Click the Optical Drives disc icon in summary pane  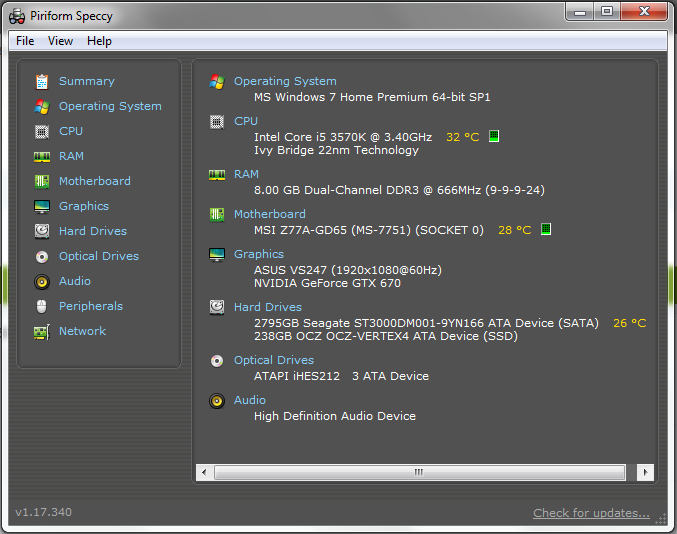point(217,360)
